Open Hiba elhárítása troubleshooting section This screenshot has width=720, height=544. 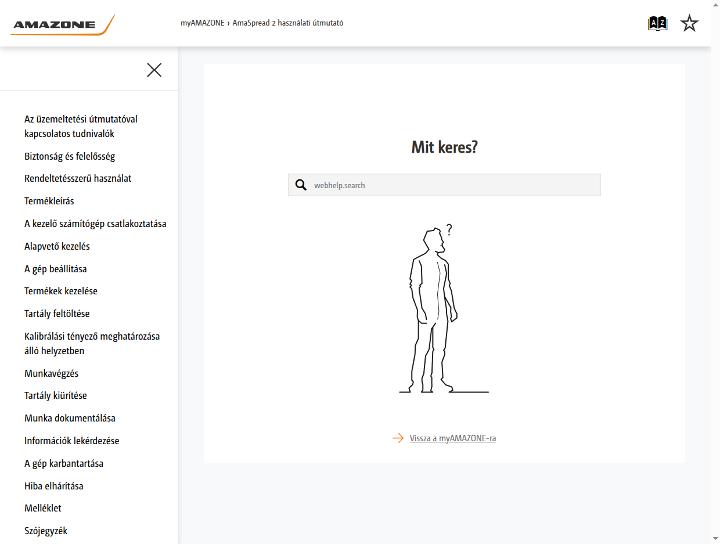pos(54,486)
